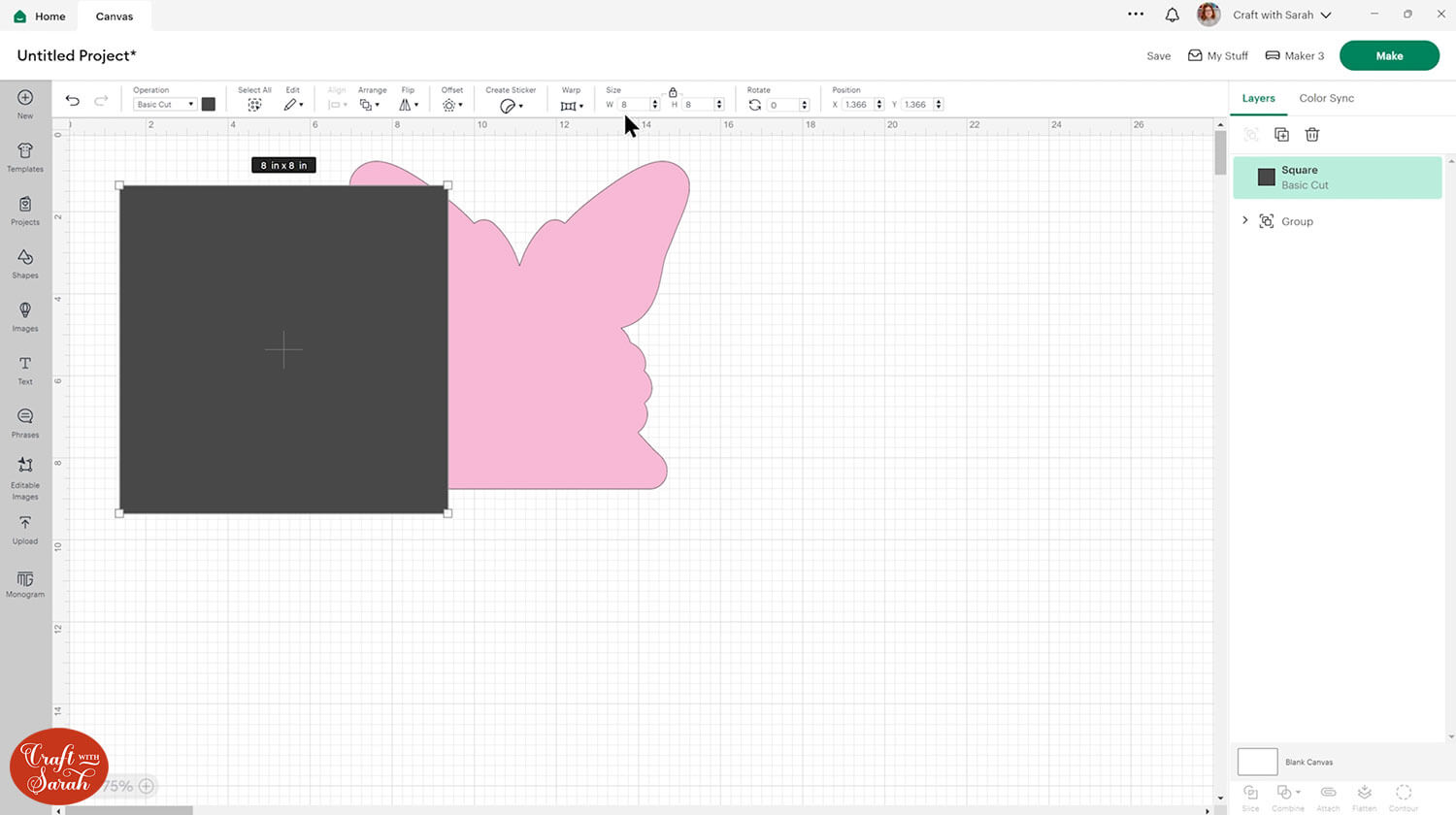The image size is (1456, 815).
Task: Click the Undo arrow icon
Action: (x=73, y=101)
